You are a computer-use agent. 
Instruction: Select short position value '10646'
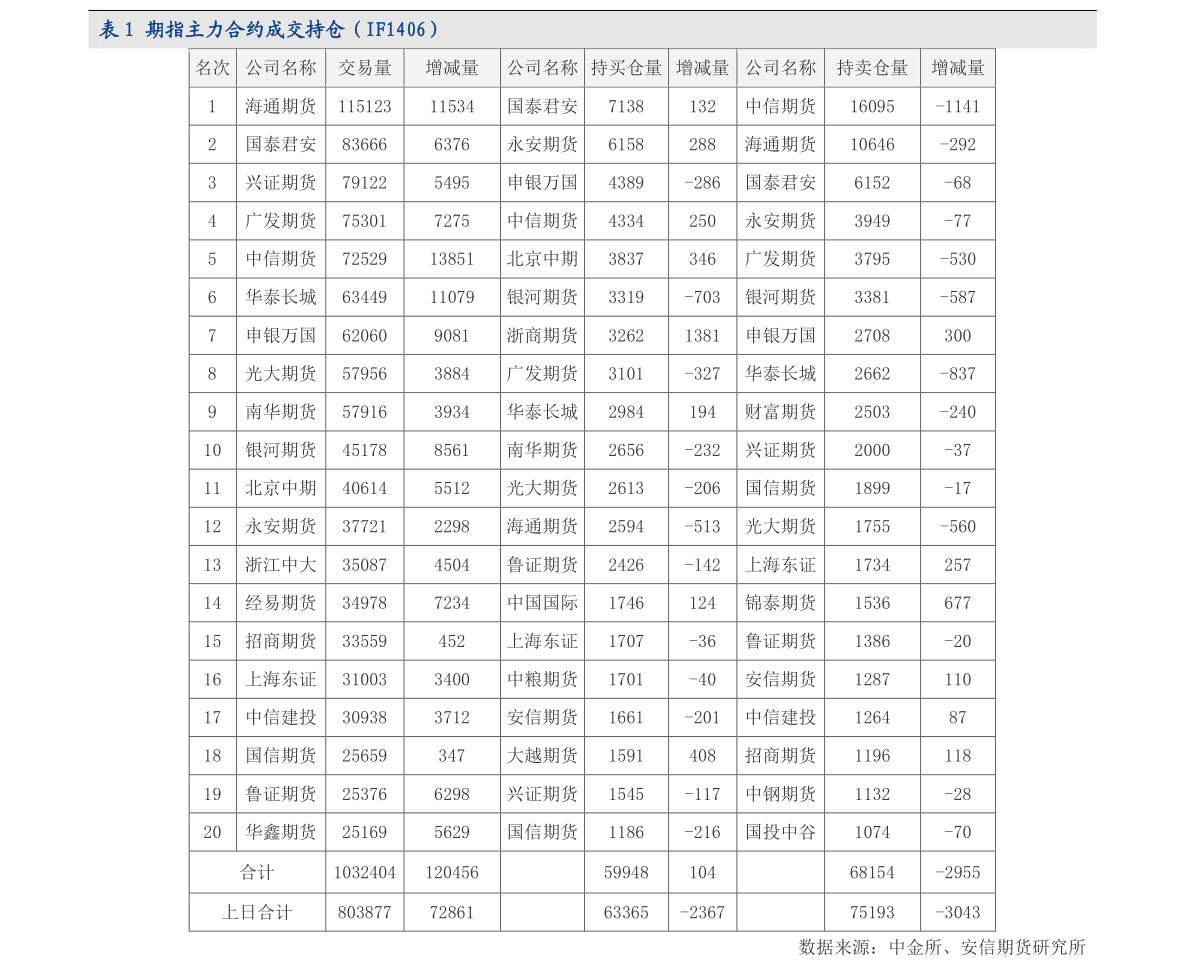pos(872,144)
